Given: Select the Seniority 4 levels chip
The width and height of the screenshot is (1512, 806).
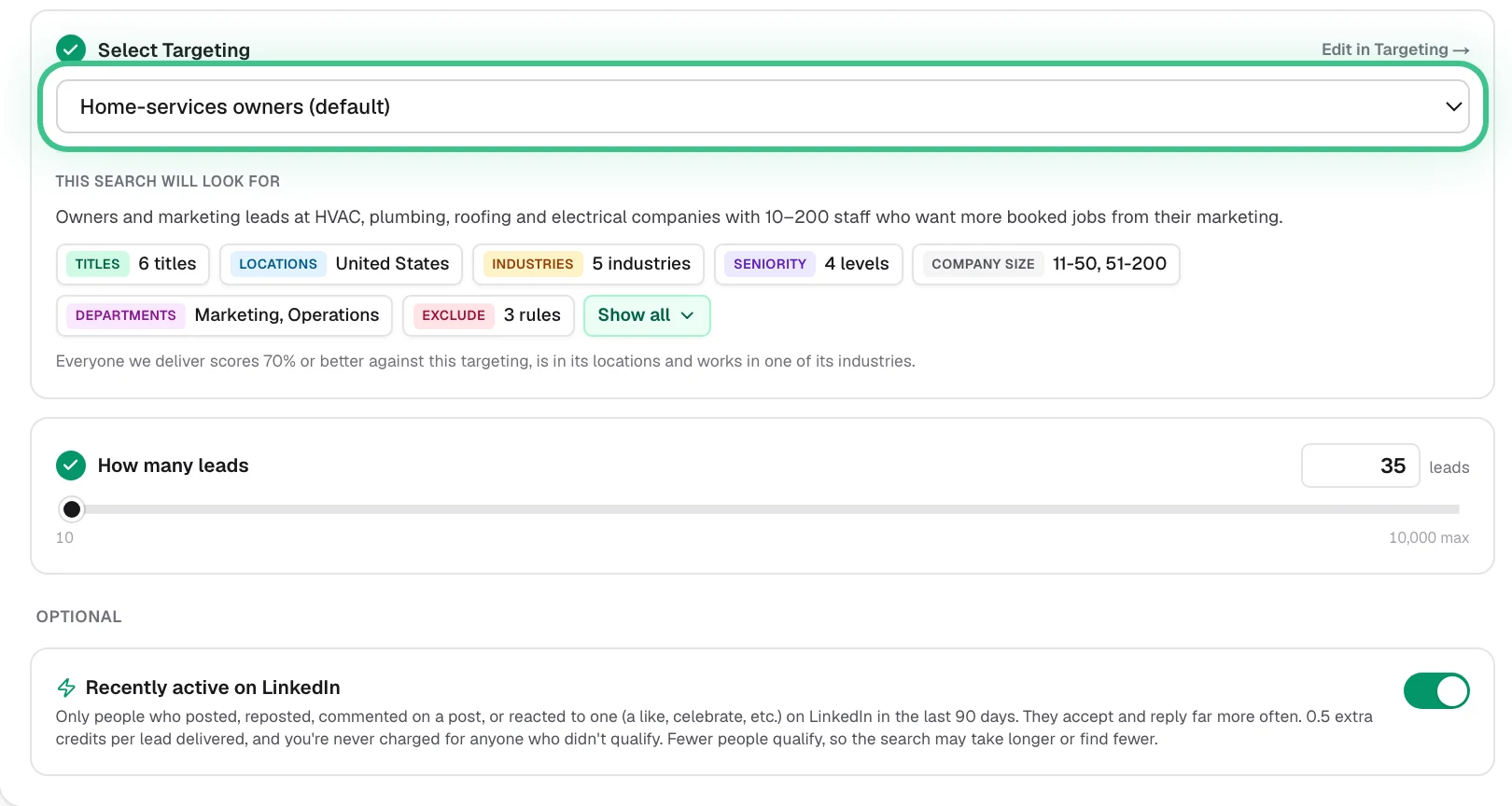Looking at the screenshot, I should click(808, 264).
